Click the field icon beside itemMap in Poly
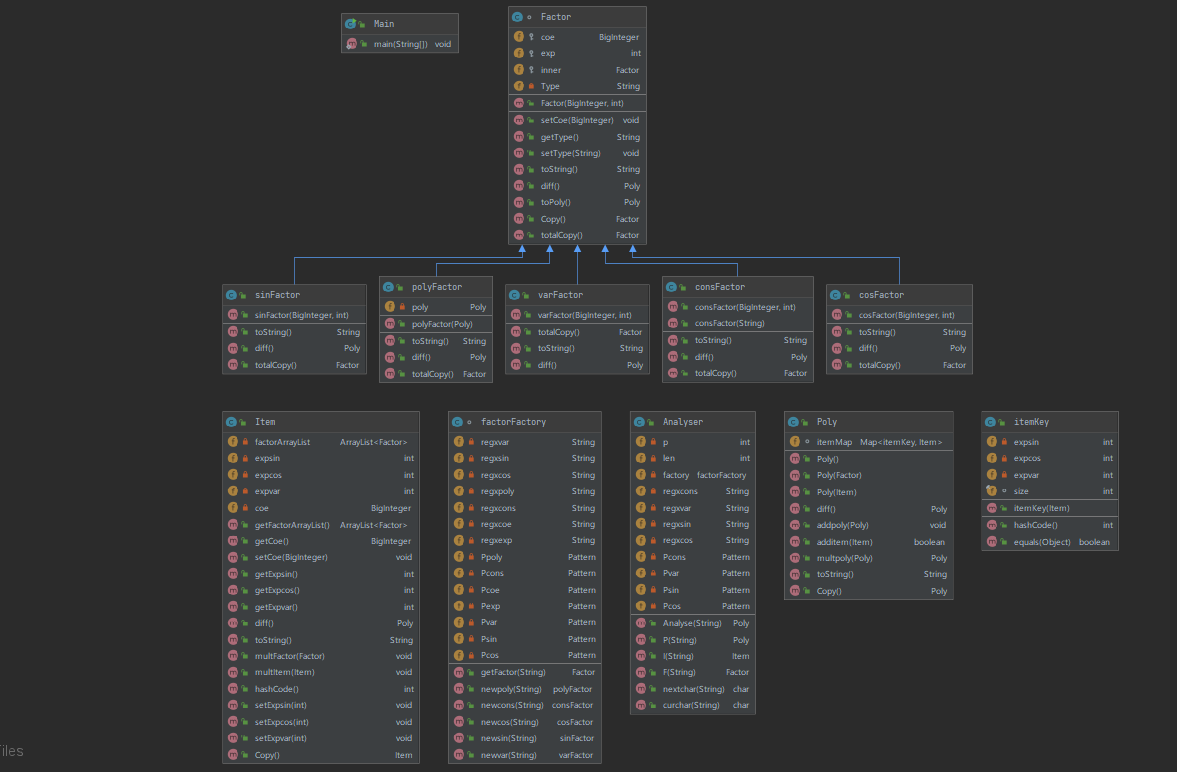The height and width of the screenshot is (772, 1177). click(794, 442)
